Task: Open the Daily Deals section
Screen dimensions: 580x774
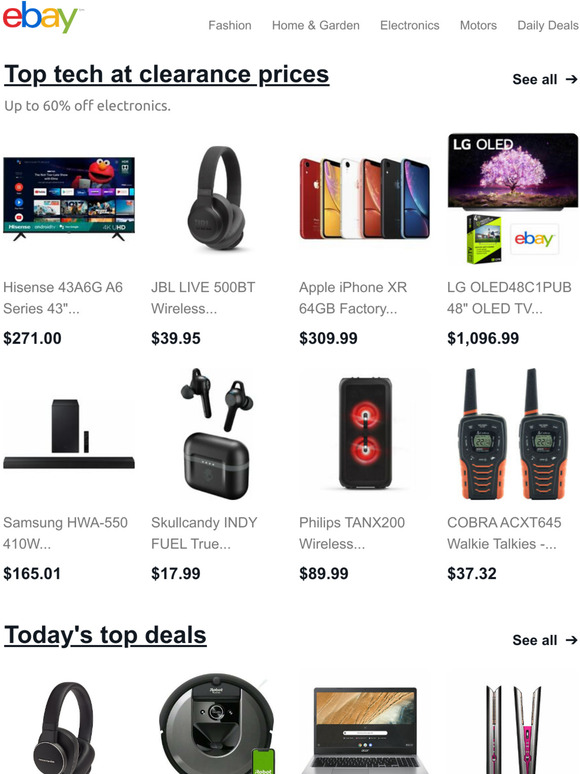Action: pos(548,25)
